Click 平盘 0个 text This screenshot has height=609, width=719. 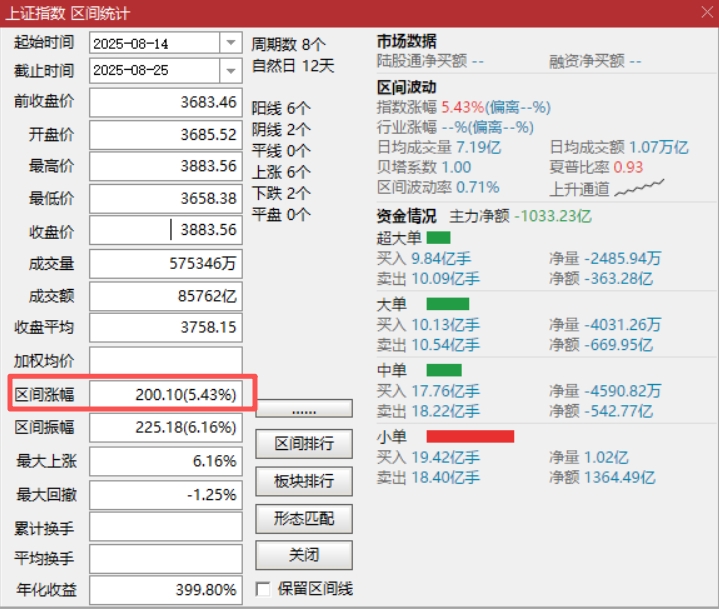click(x=281, y=214)
